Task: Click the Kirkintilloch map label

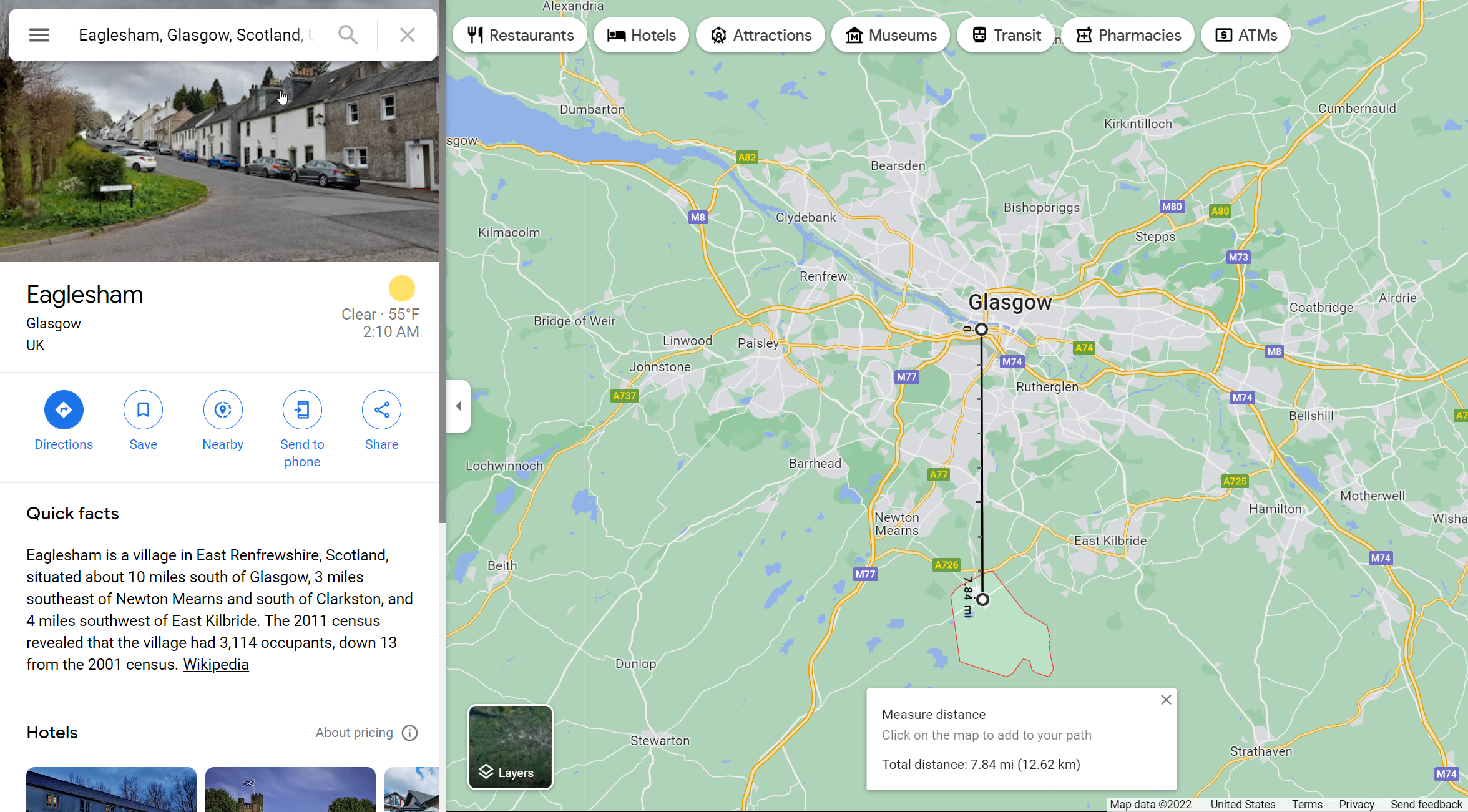Action: 1138,124
